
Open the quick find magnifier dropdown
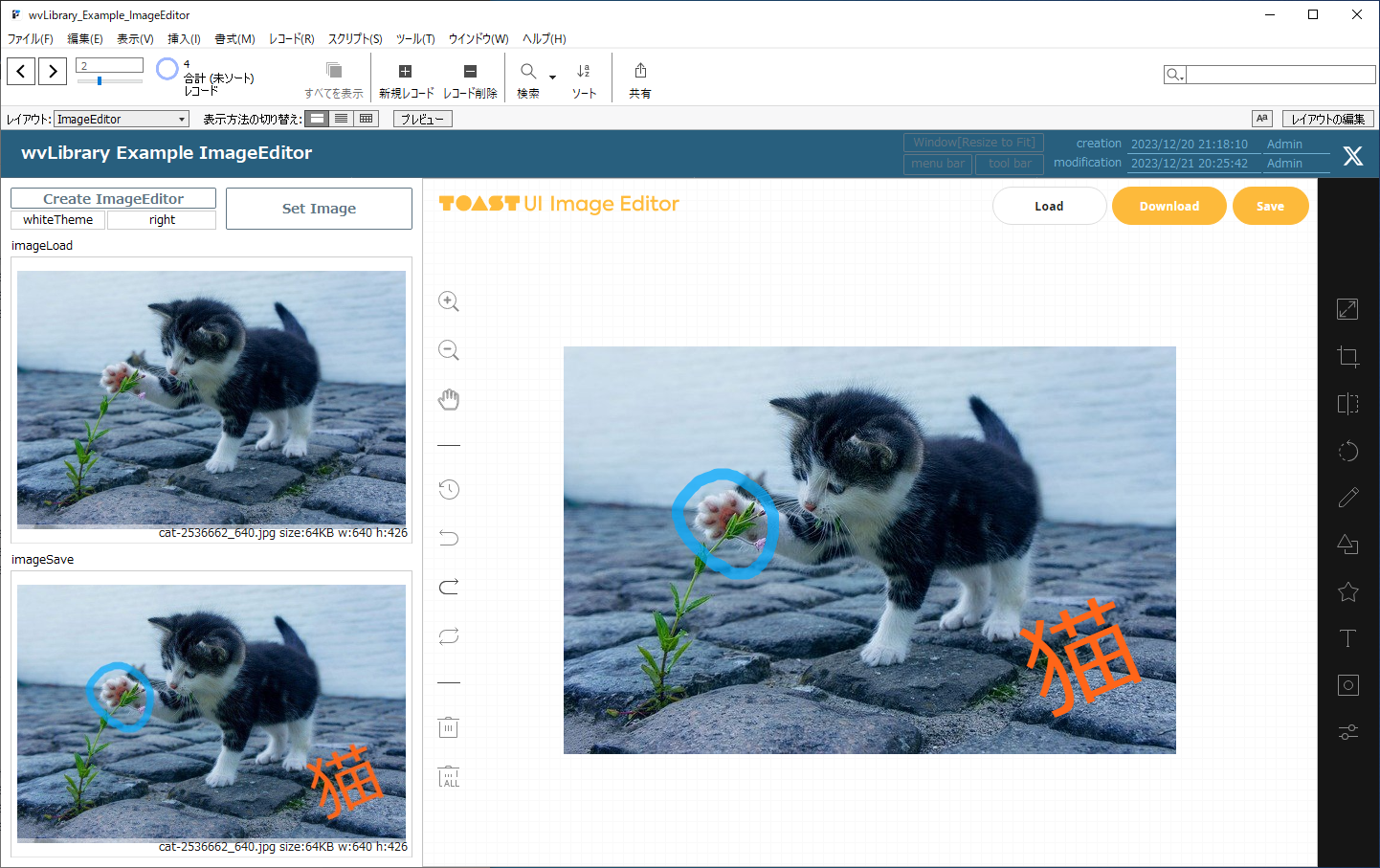click(x=1174, y=75)
